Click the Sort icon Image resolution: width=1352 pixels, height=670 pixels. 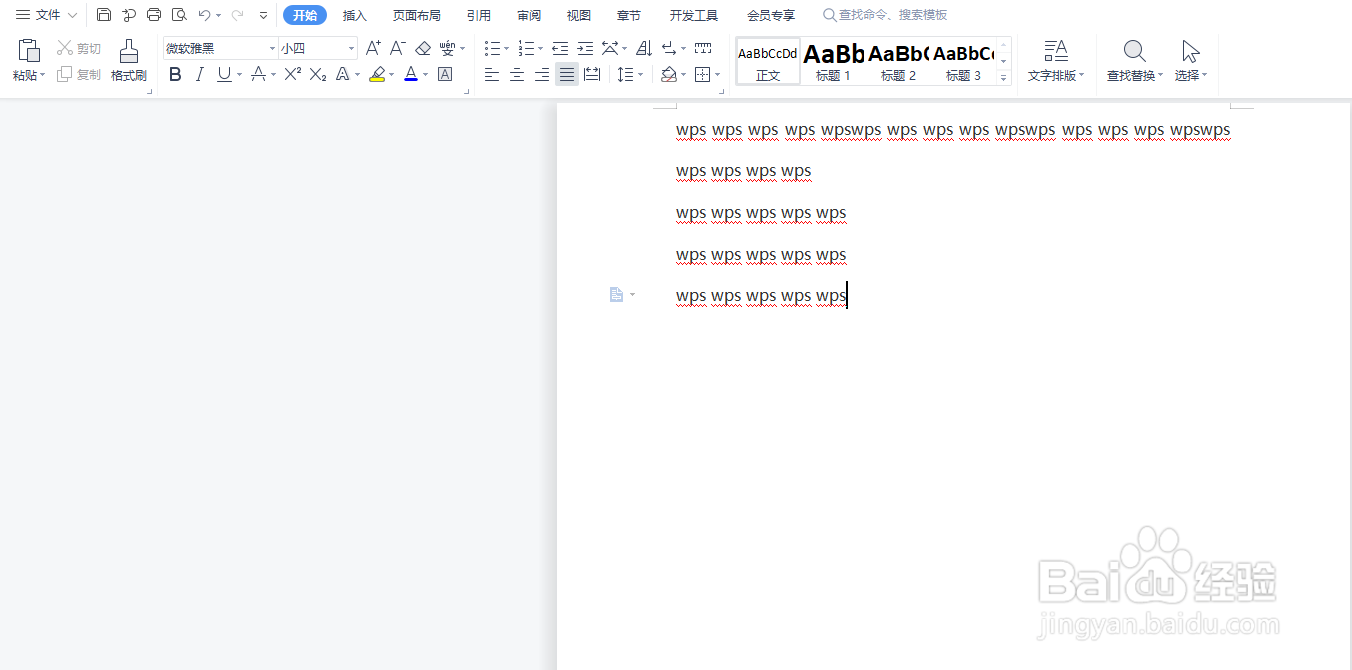coord(644,48)
